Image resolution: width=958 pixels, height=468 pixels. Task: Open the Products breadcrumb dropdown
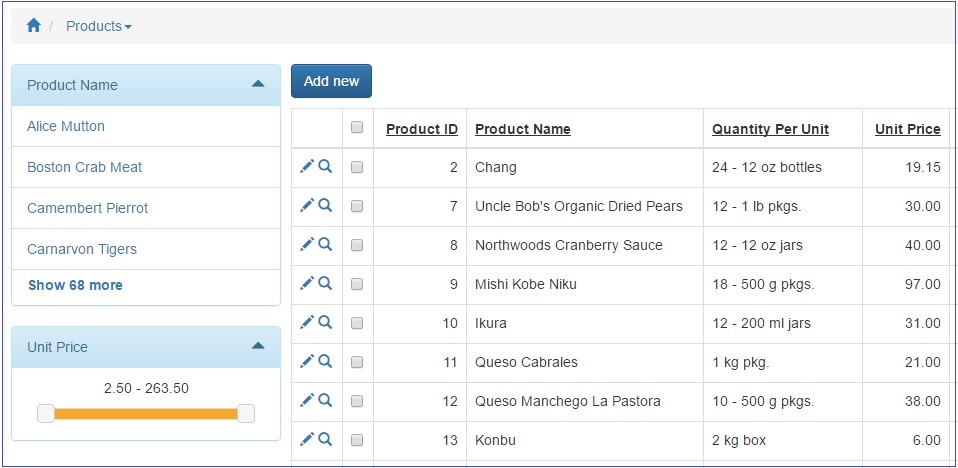click(x=98, y=26)
